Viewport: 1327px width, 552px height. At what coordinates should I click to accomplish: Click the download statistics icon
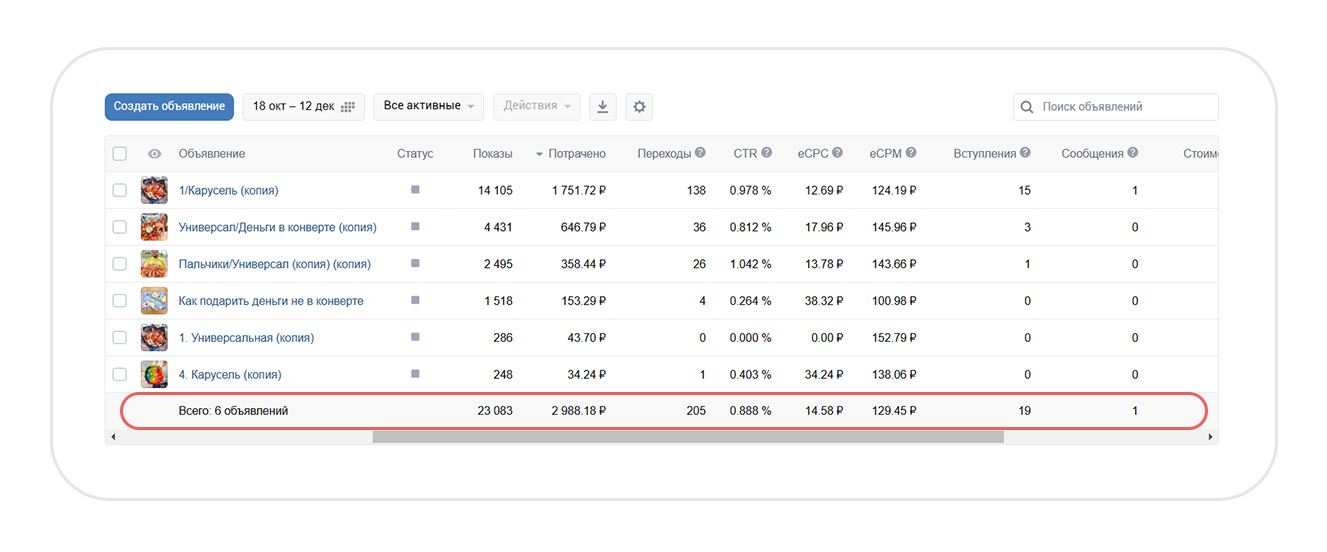(x=602, y=107)
